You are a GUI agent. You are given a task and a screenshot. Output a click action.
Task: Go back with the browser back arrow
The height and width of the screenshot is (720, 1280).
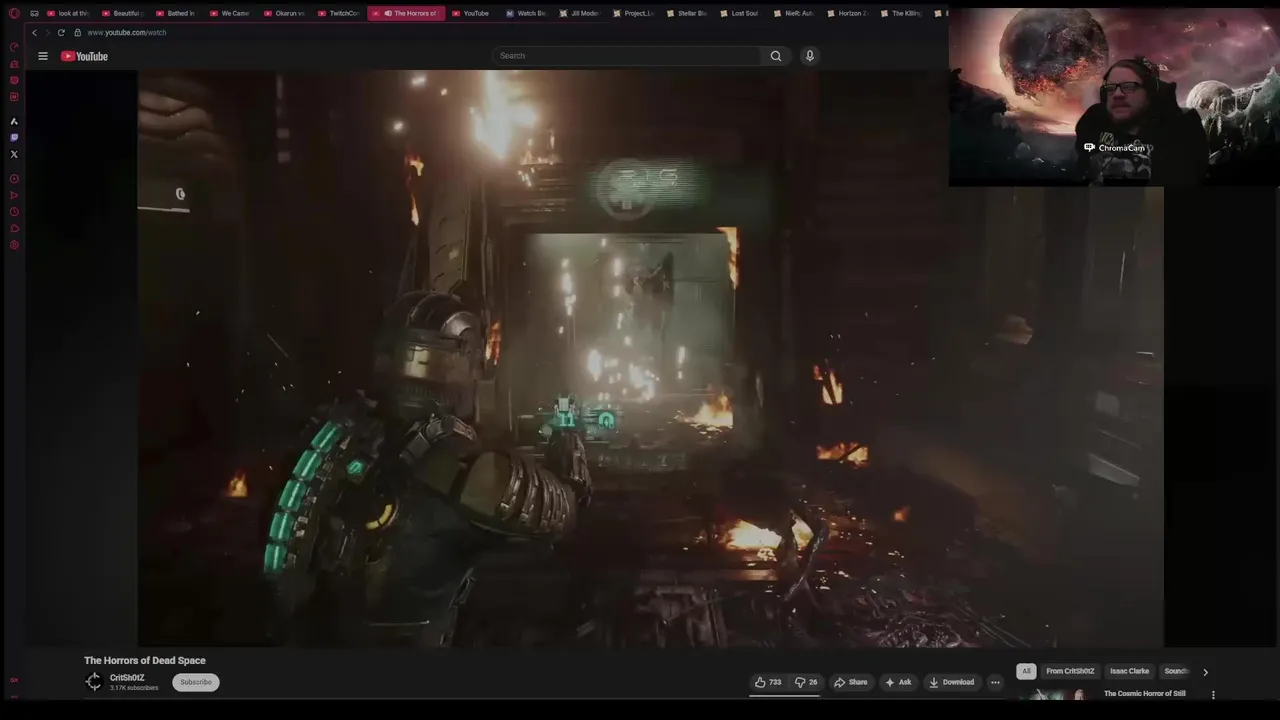[34, 32]
